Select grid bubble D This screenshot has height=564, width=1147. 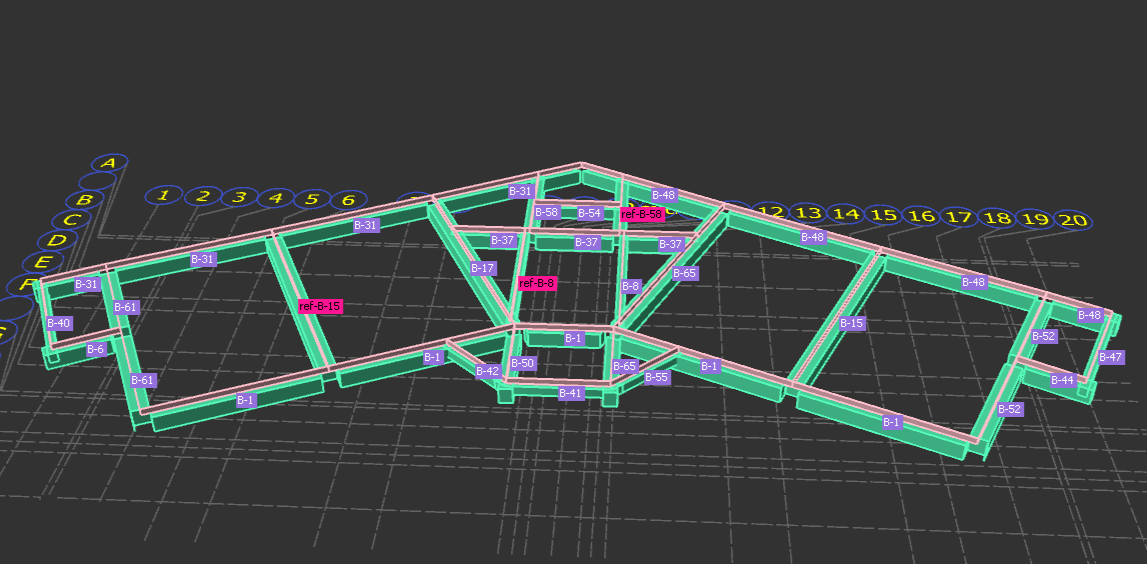(57, 240)
